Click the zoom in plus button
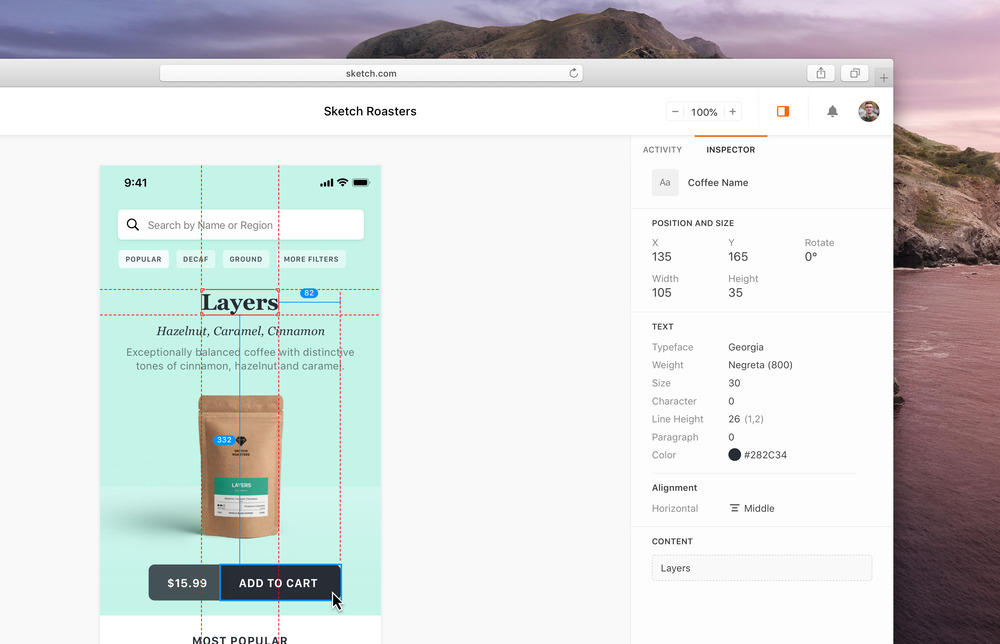This screenshot has height=644, width=1000. click(x=733, y=112)
